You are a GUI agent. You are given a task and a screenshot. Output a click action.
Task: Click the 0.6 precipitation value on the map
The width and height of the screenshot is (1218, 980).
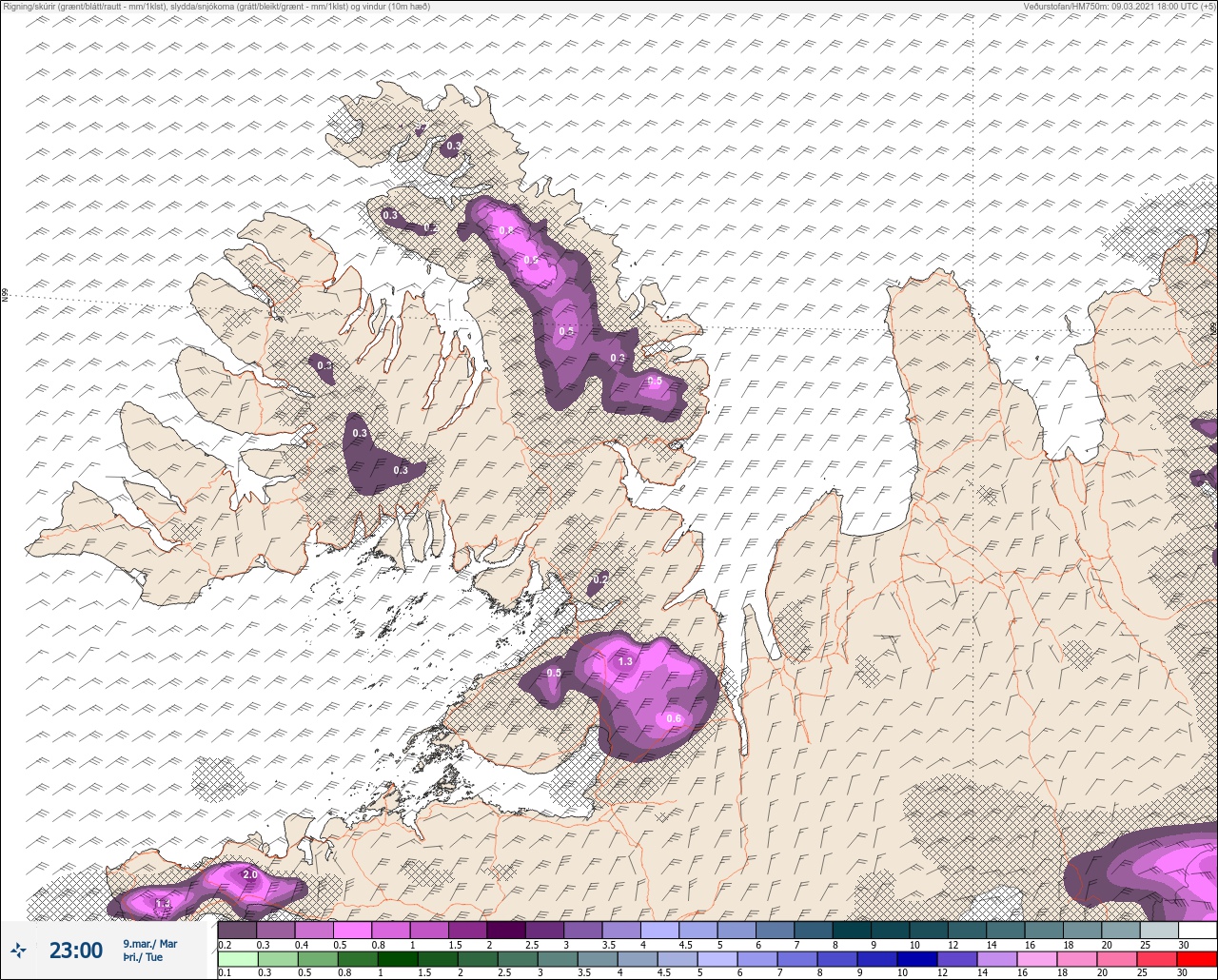click(x=674, y=718)
